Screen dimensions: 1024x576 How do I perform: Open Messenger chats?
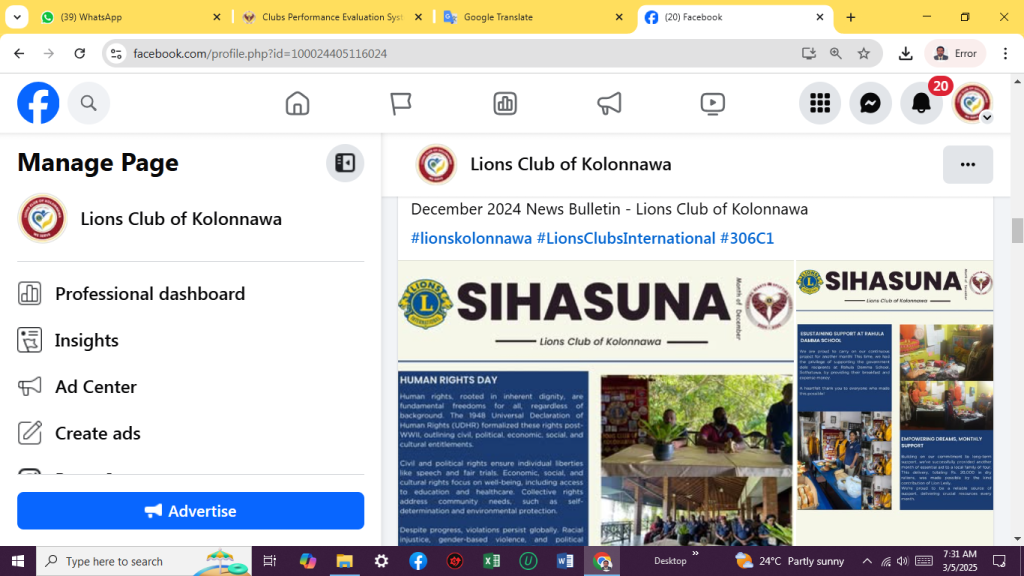[871, 103]
